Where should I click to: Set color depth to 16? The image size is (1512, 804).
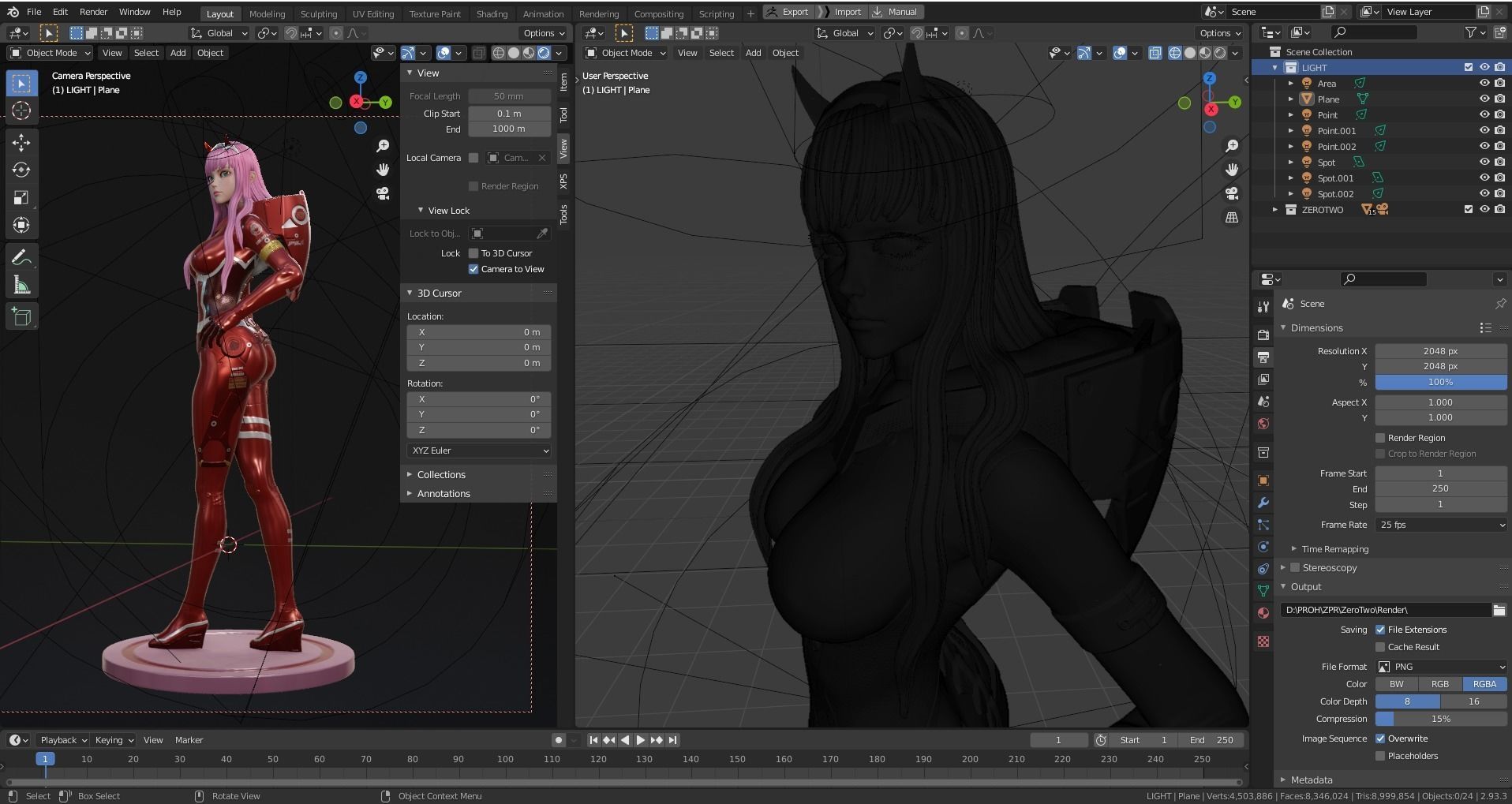click(x=1473, y=701)
